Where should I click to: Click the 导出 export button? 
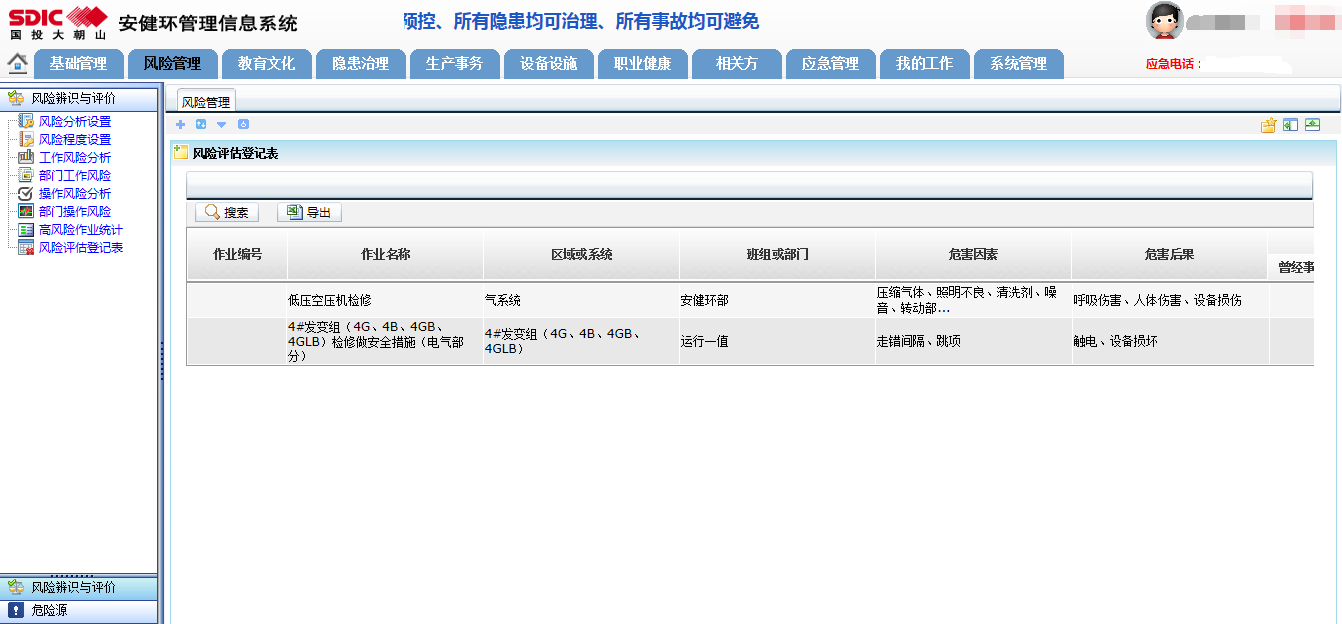click(309, 212)
